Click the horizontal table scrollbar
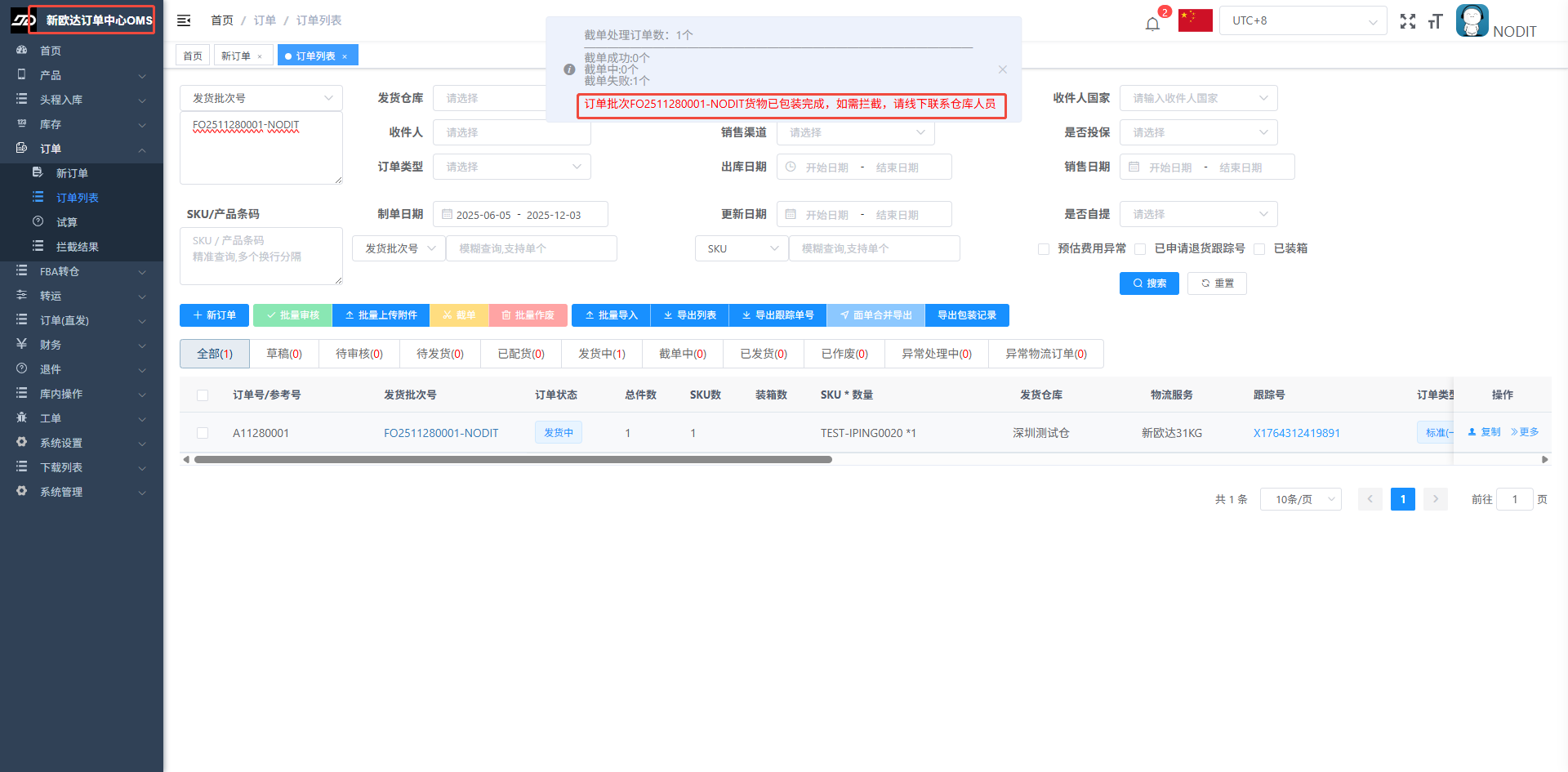Viewport: 1568px width, 772px height. (513, 460)
